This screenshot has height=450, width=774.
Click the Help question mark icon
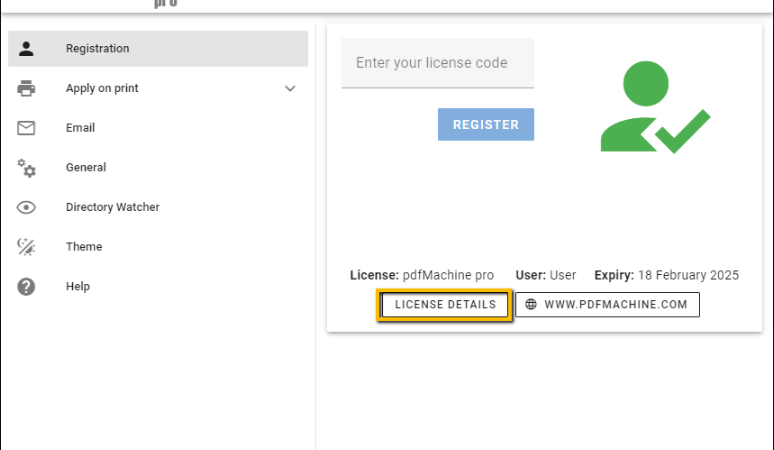coord(26,287)
